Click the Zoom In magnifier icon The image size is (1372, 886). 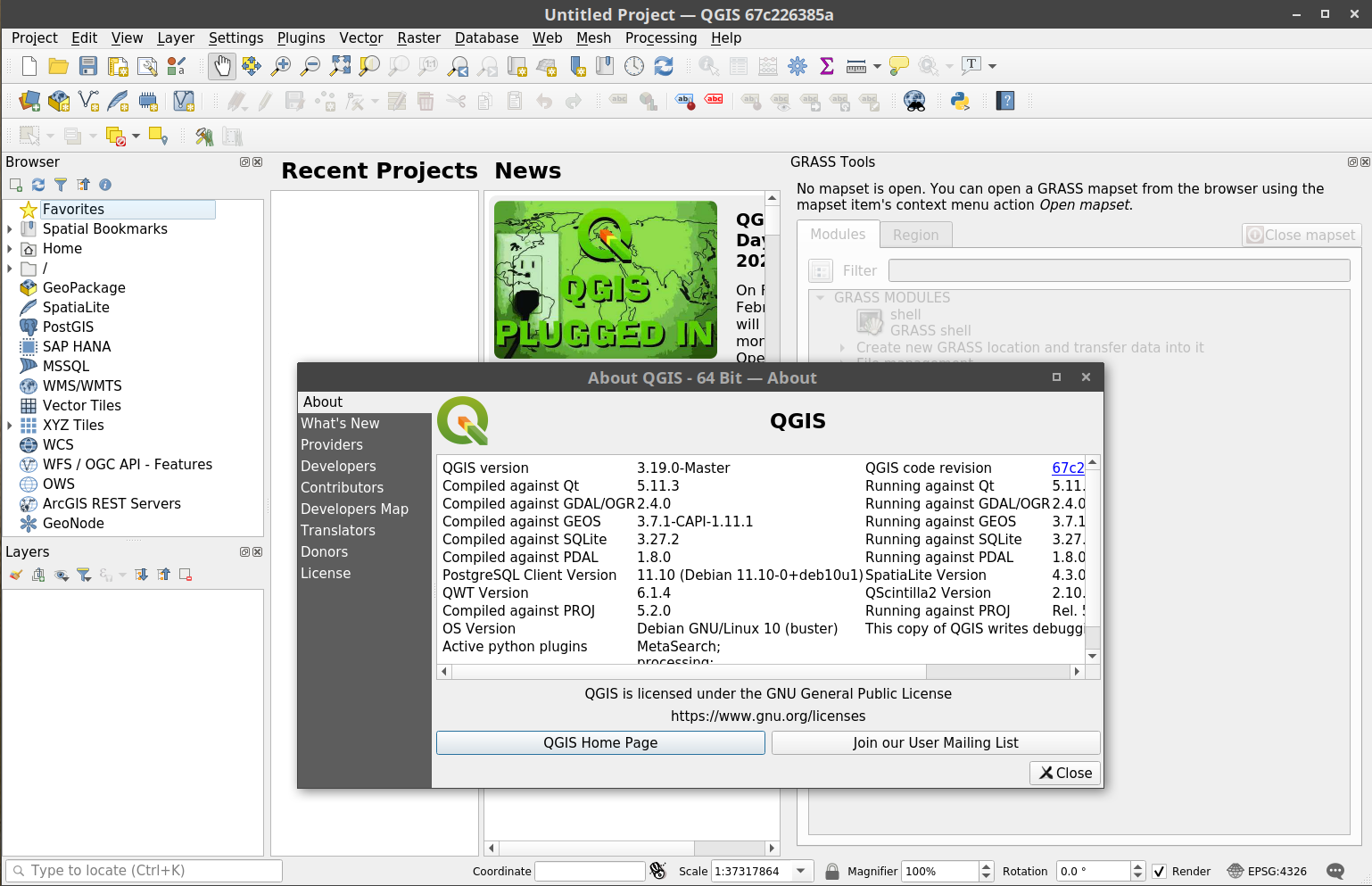tap(281, 66)
